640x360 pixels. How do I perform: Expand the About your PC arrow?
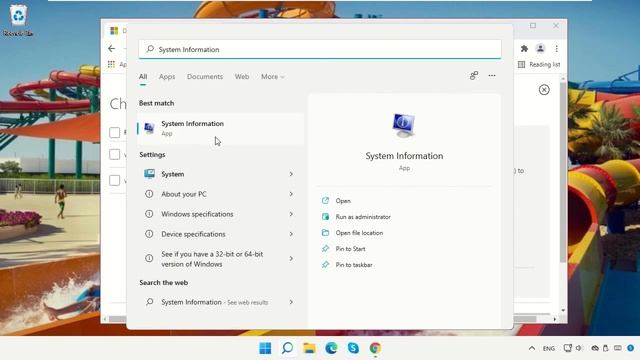[291, 194]
